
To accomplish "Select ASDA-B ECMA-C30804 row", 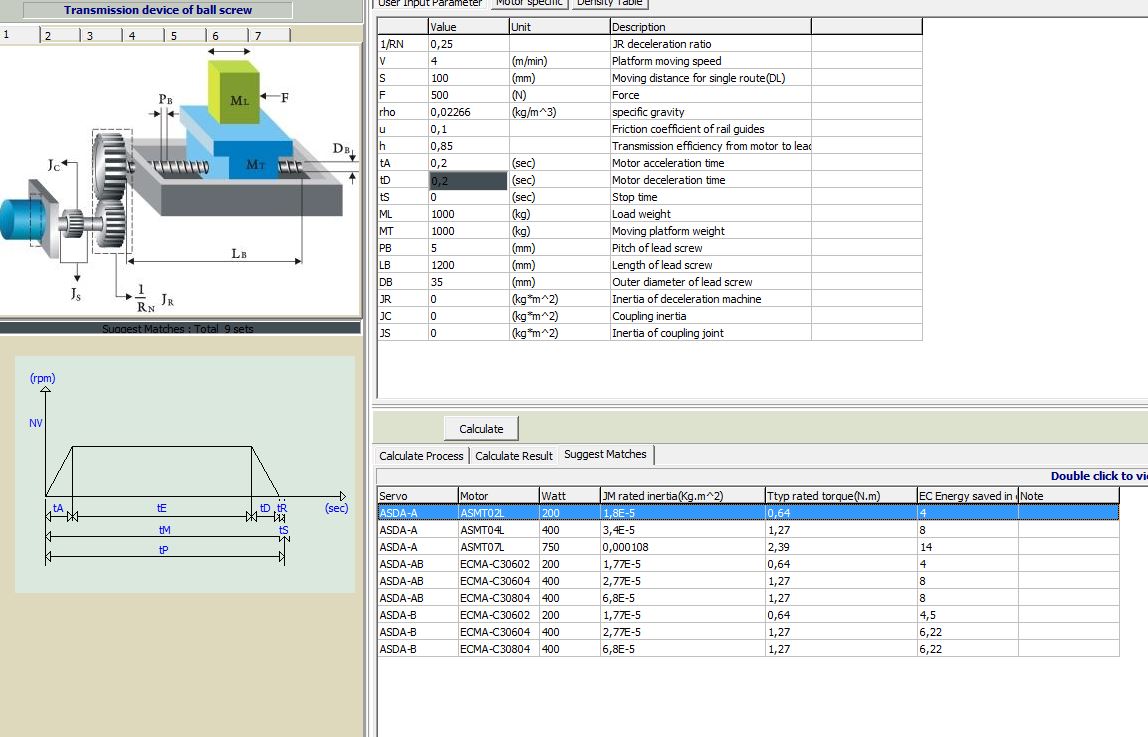I will click(748, 648).
